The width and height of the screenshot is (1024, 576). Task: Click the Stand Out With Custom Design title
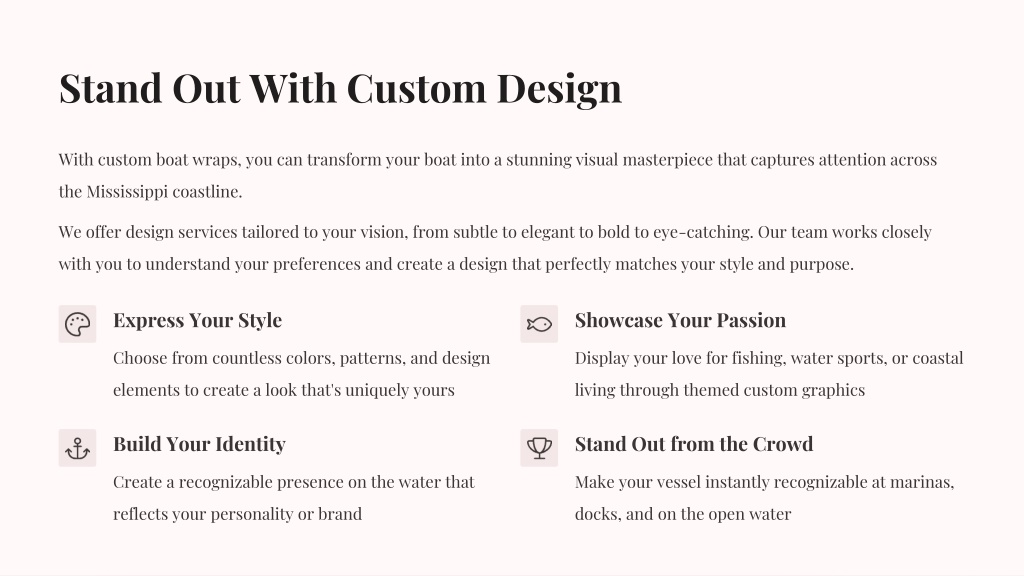pos(340,88)
